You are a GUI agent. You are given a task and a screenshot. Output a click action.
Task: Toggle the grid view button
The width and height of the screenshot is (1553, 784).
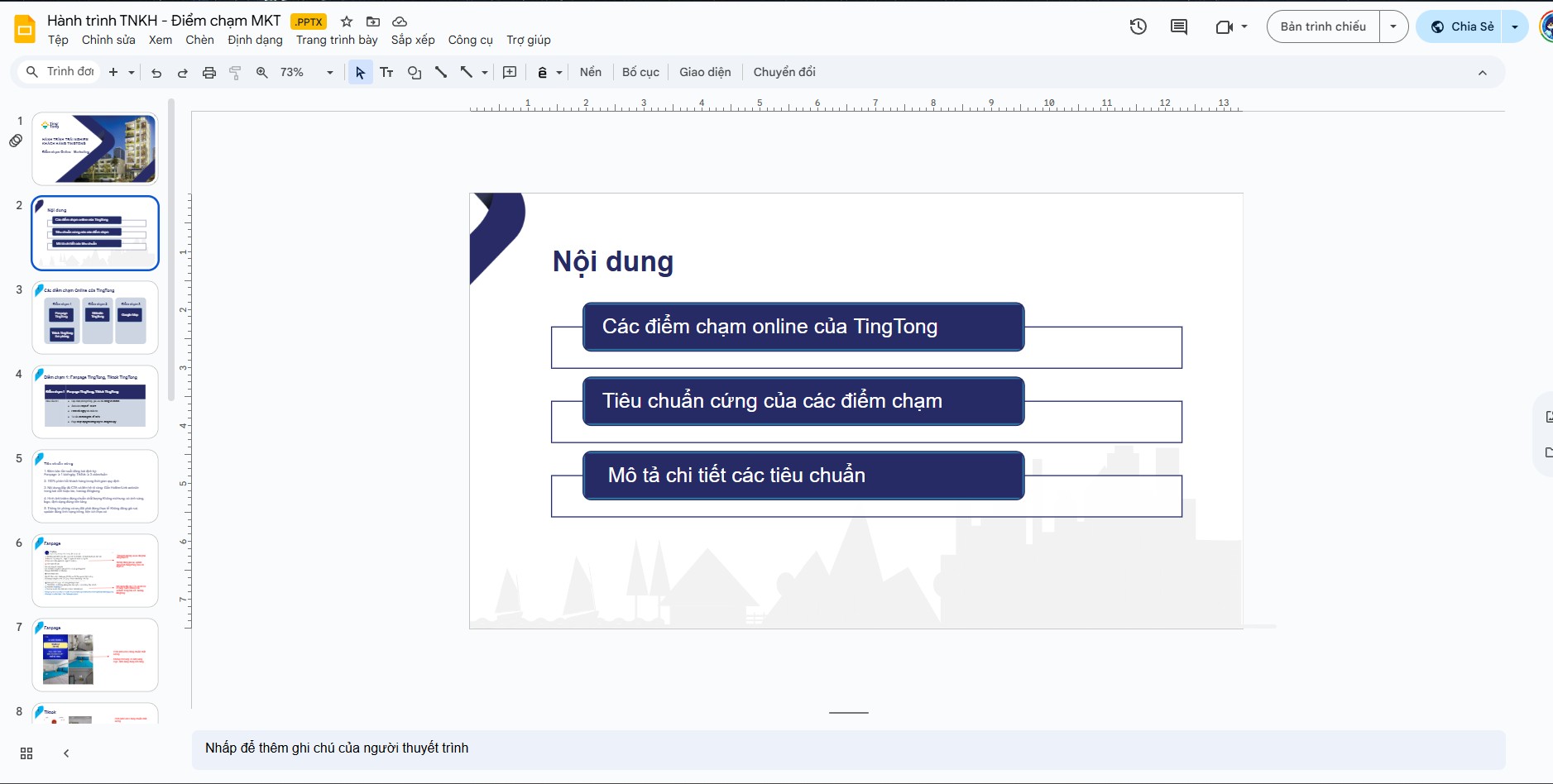coord(26,753)
